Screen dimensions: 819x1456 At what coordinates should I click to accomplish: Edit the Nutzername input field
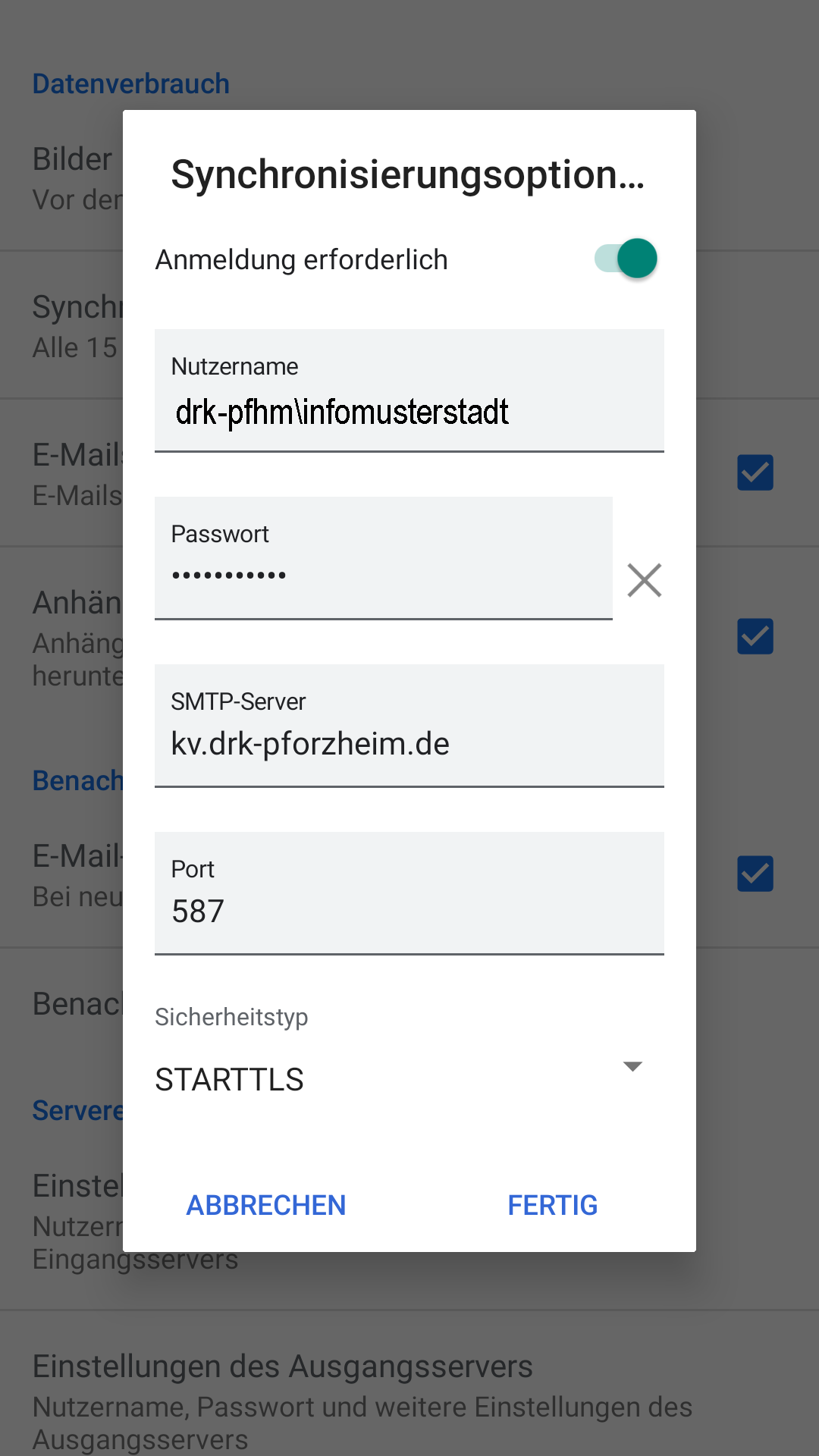tap(409, 391)
